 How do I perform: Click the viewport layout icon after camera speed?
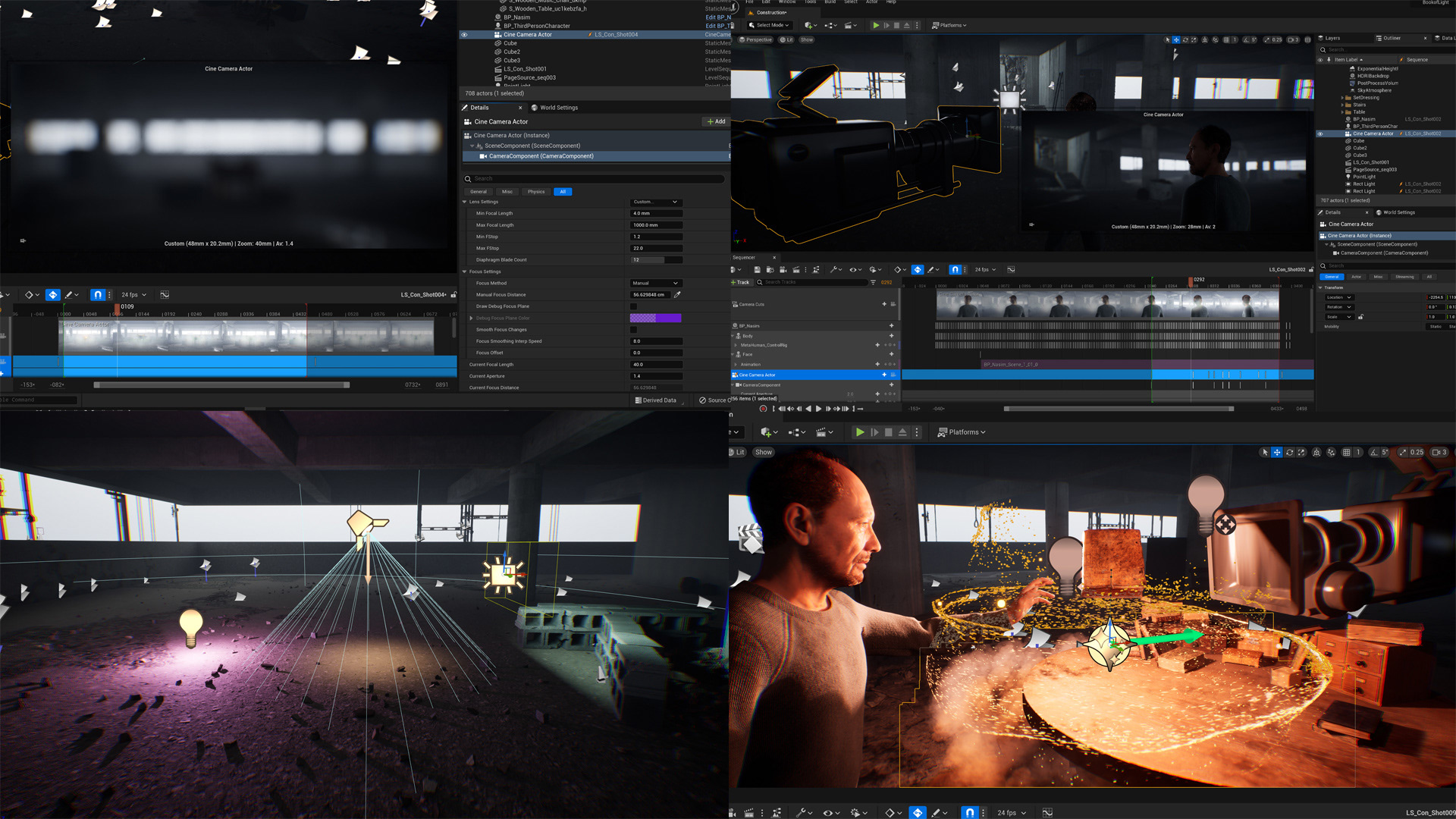[1307, 39]
